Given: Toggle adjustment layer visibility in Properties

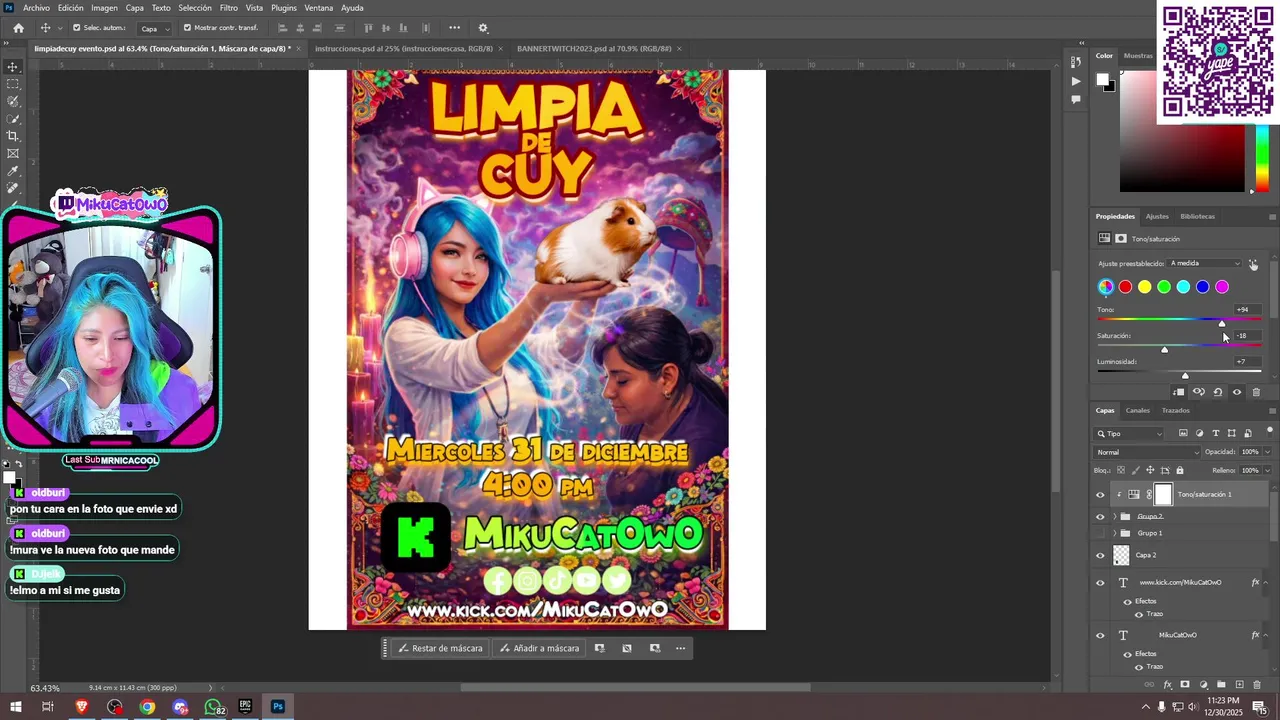Looking at the screenshot, I should pos(1237,392).
